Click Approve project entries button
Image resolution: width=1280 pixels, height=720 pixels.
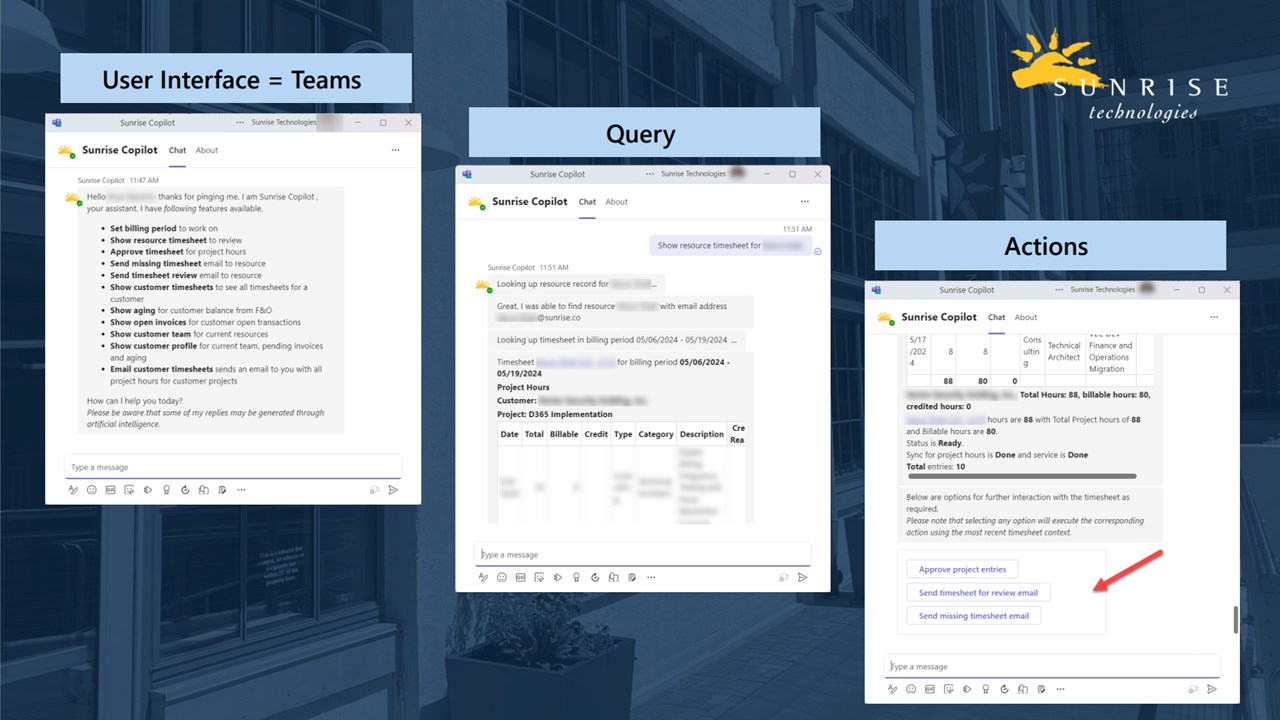[x=962, y=569]
